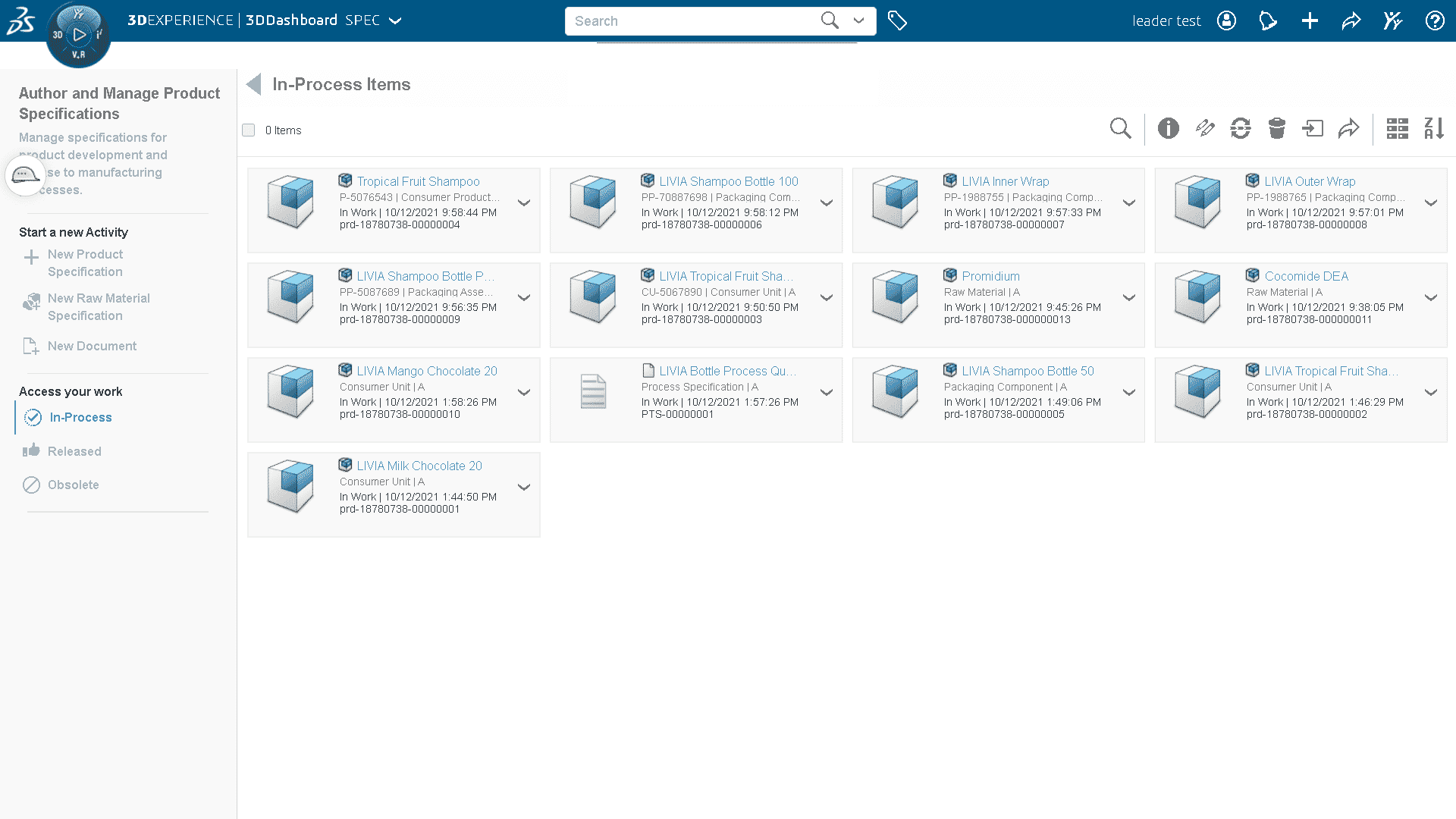The height and width of the screenshot is (819, 1456).
Task: Open the 3DDashboard SPEC dropdown
Action: click(398, 20)
